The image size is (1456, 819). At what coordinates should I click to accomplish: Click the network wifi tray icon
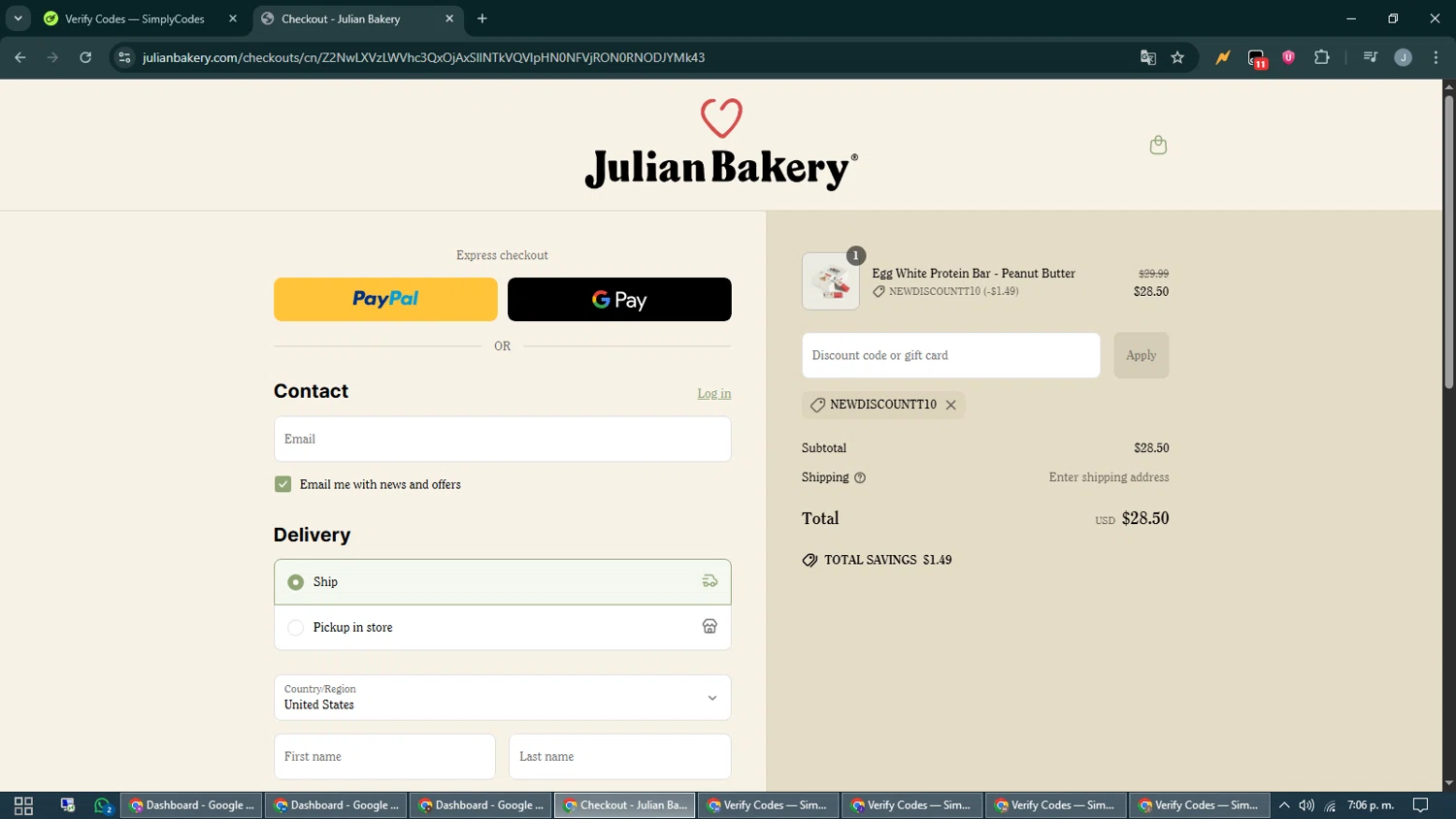click(x=1330, y=805)
